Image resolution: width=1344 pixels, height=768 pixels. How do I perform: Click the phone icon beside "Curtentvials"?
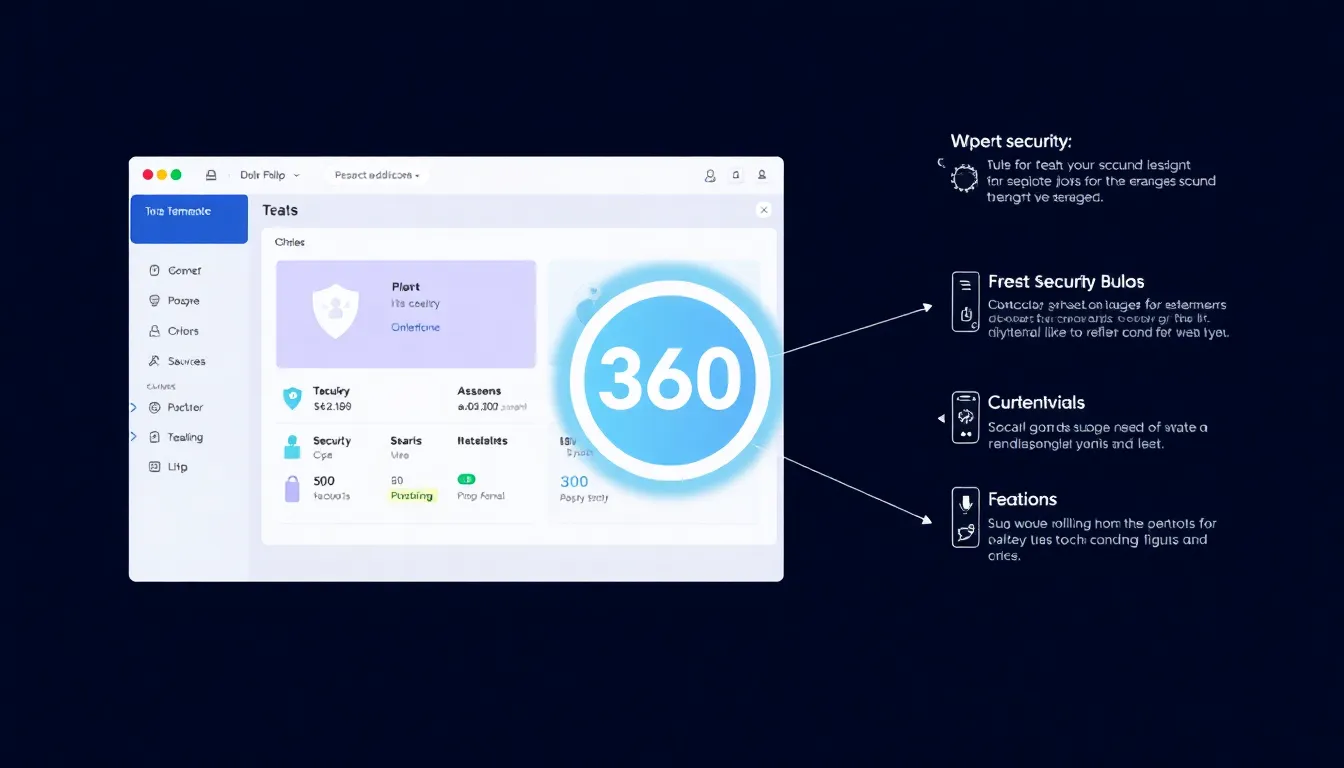(965, 417)
